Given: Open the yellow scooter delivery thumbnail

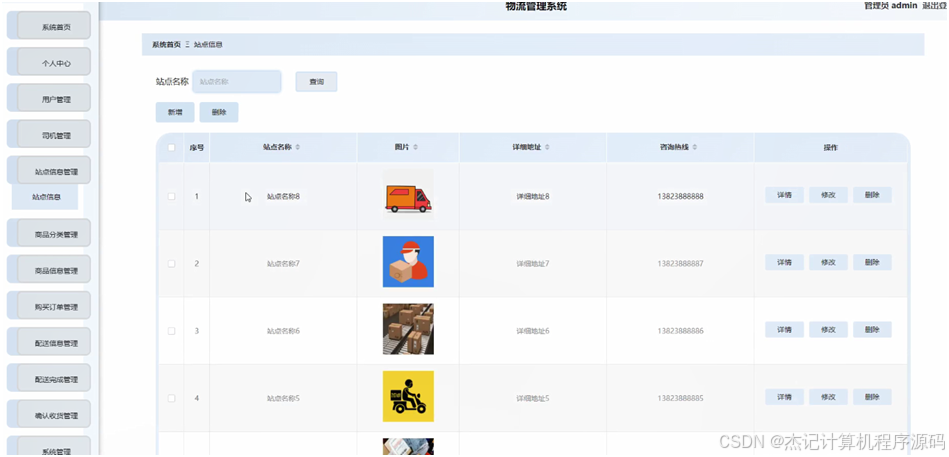Looking at the screenshot, I should pyautogui.click(x=408, y=396).
